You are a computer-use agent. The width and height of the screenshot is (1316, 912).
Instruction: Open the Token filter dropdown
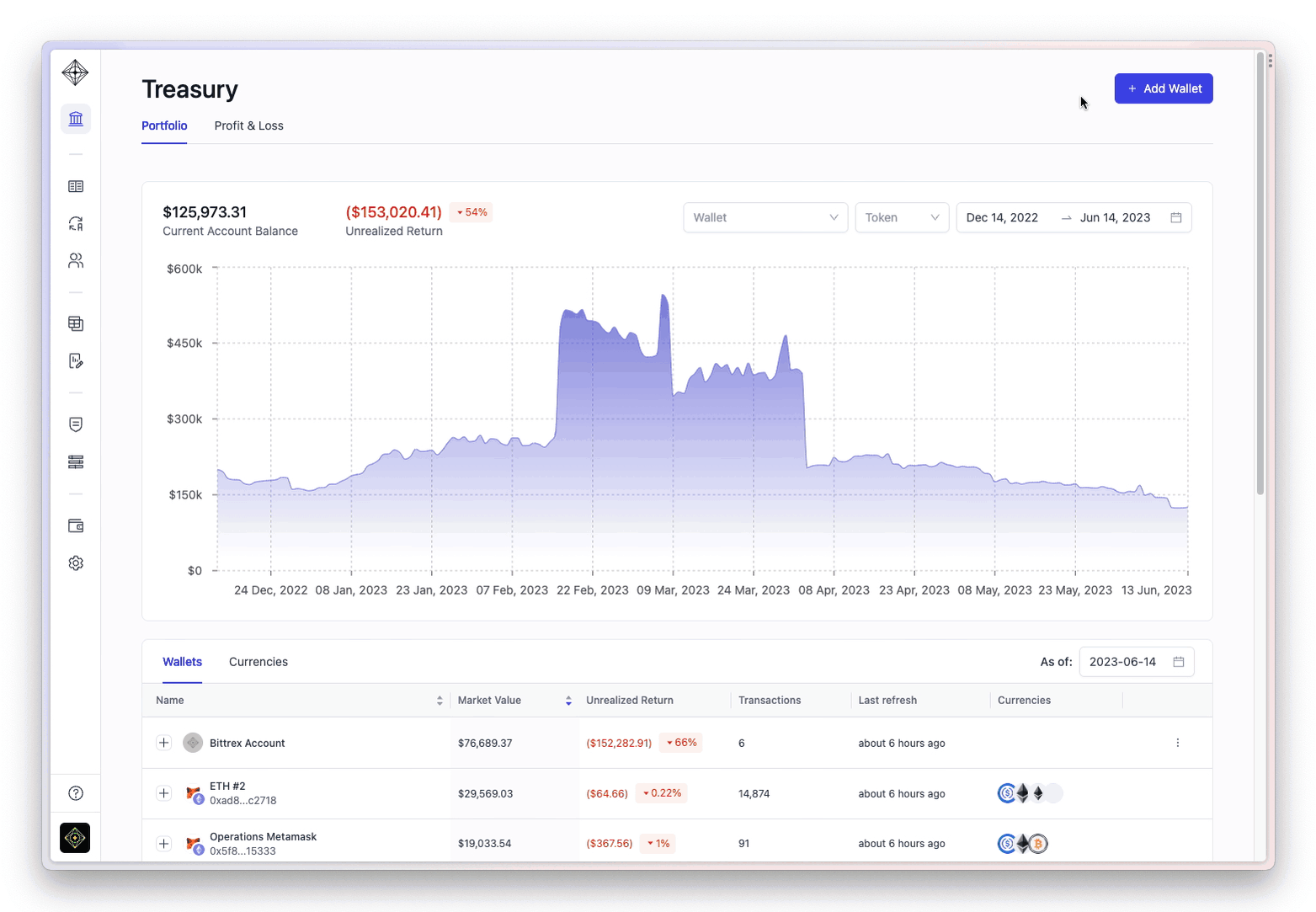tap(901, 217)
